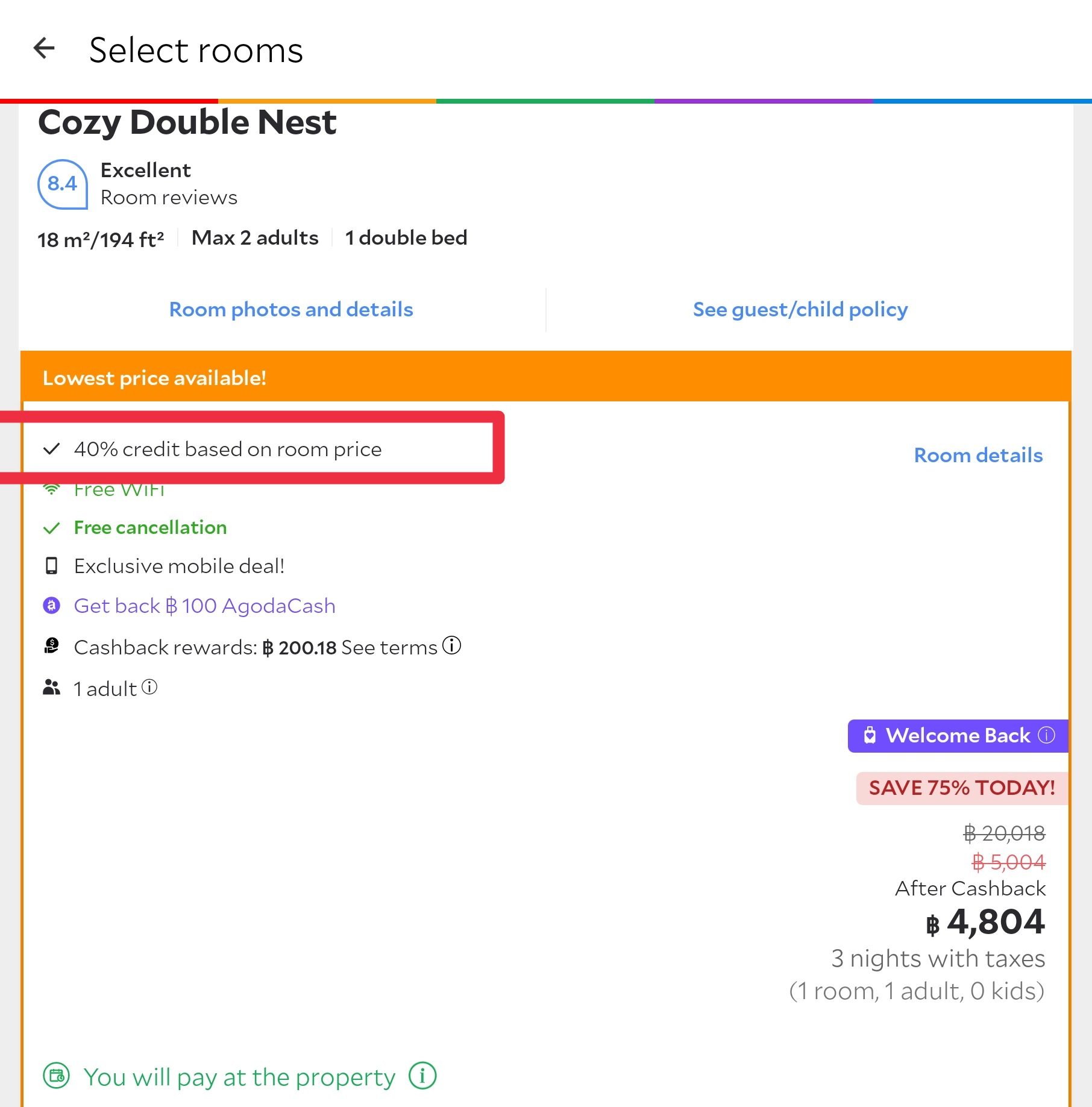Tap Get back ฿100 AgodaCash link
1092x1107 pixels.
pyautogui.click(x=204, y=606)
